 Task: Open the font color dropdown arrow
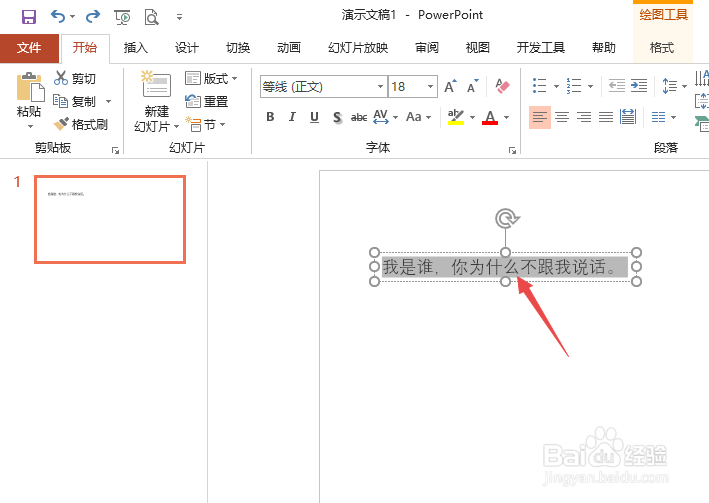(x=506, y=118)
